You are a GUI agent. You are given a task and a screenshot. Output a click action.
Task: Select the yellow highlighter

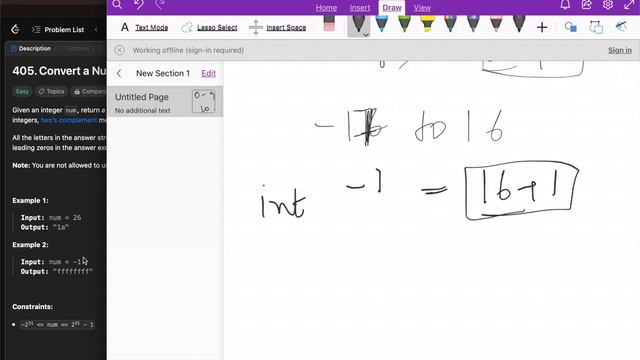427,24
